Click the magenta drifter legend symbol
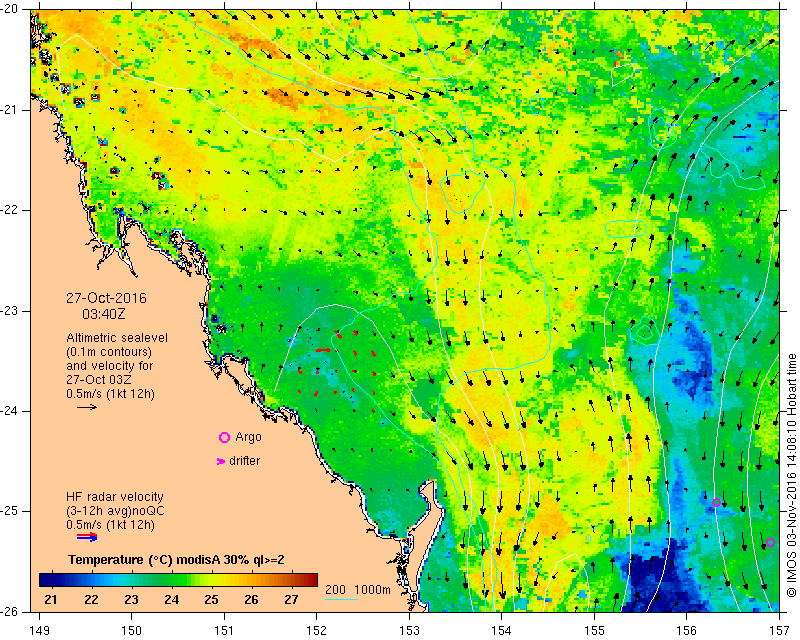This screenshot has width=800, height=640. point(220,461)
